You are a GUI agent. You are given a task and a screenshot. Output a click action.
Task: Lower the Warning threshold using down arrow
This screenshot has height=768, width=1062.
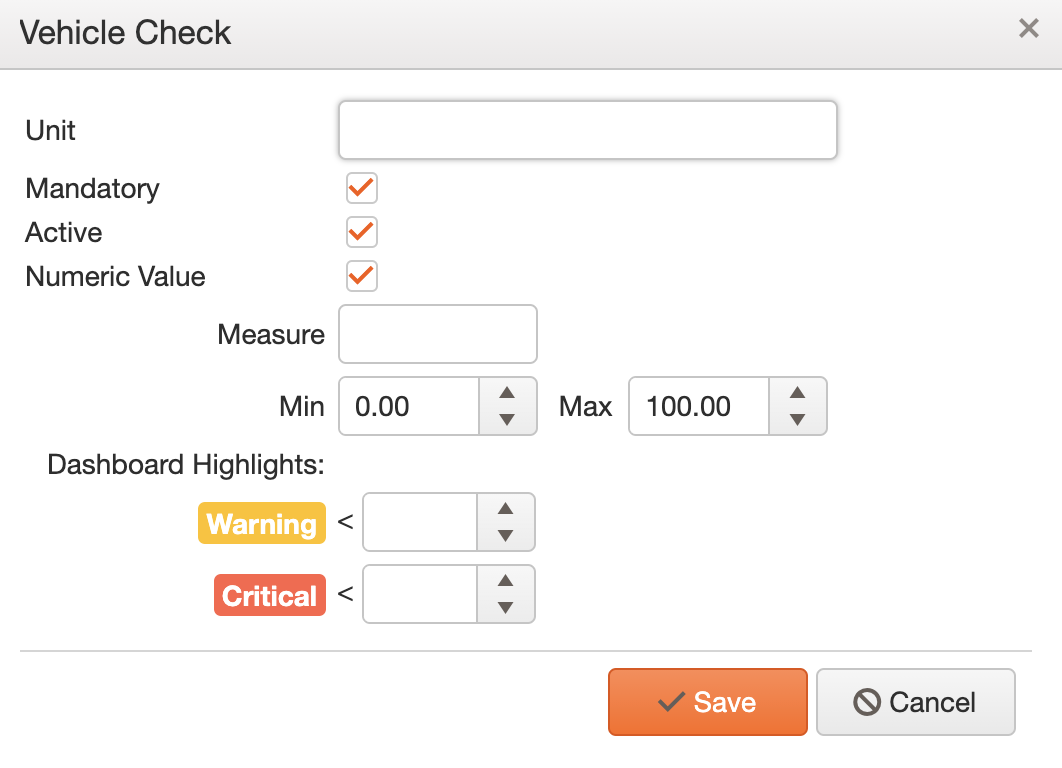[x=505, y=536]
